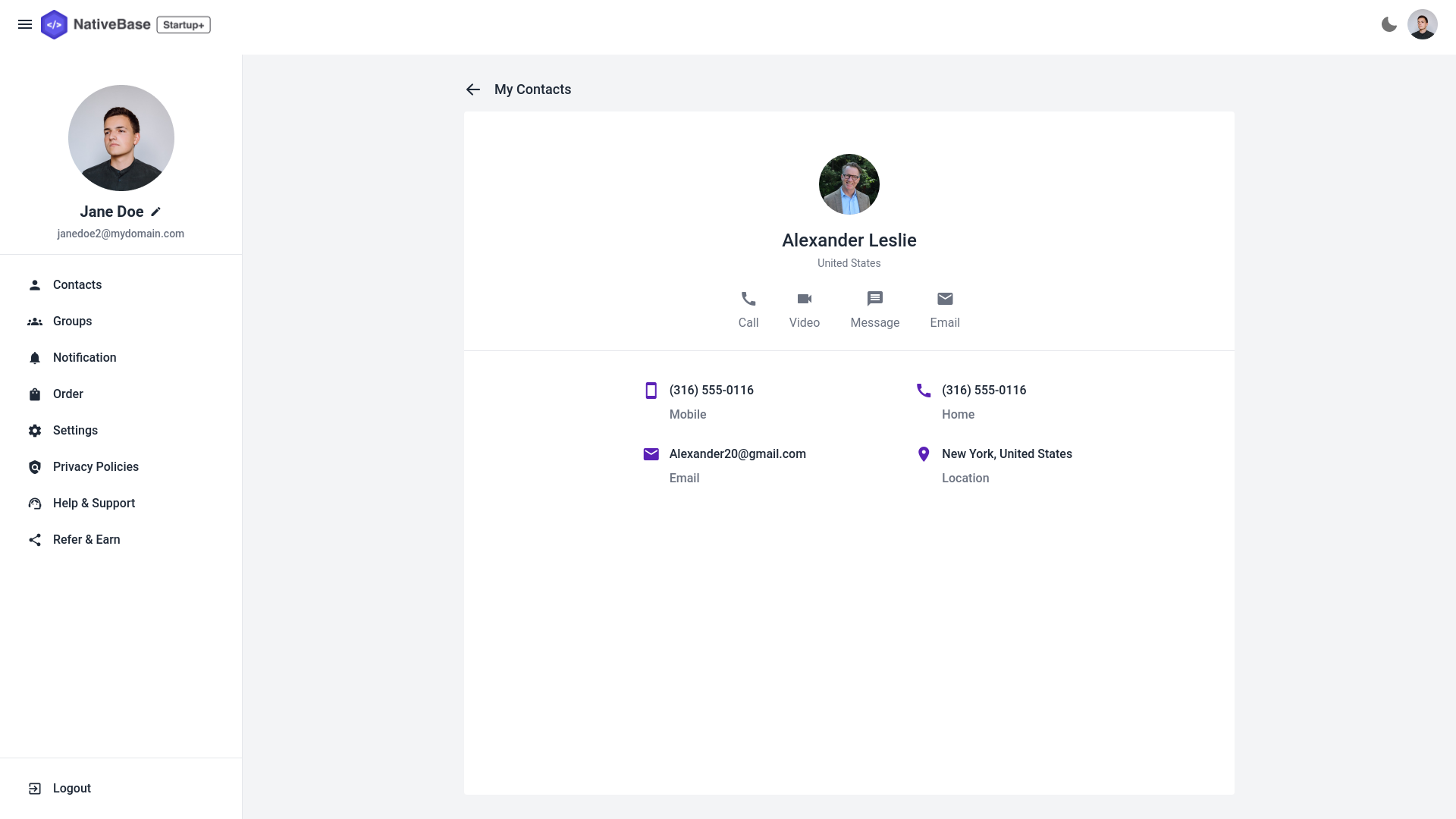Click the Message icon for contact

pyautogui.click(x=875, y=298)
